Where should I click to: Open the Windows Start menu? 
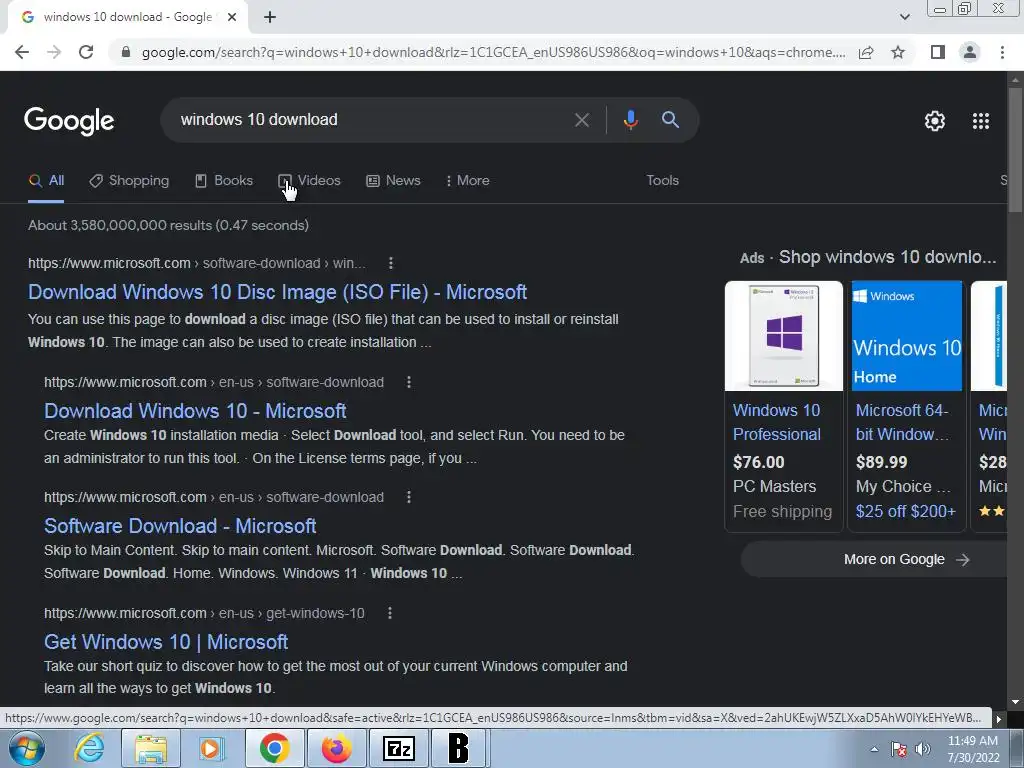[x=27, y=748]
